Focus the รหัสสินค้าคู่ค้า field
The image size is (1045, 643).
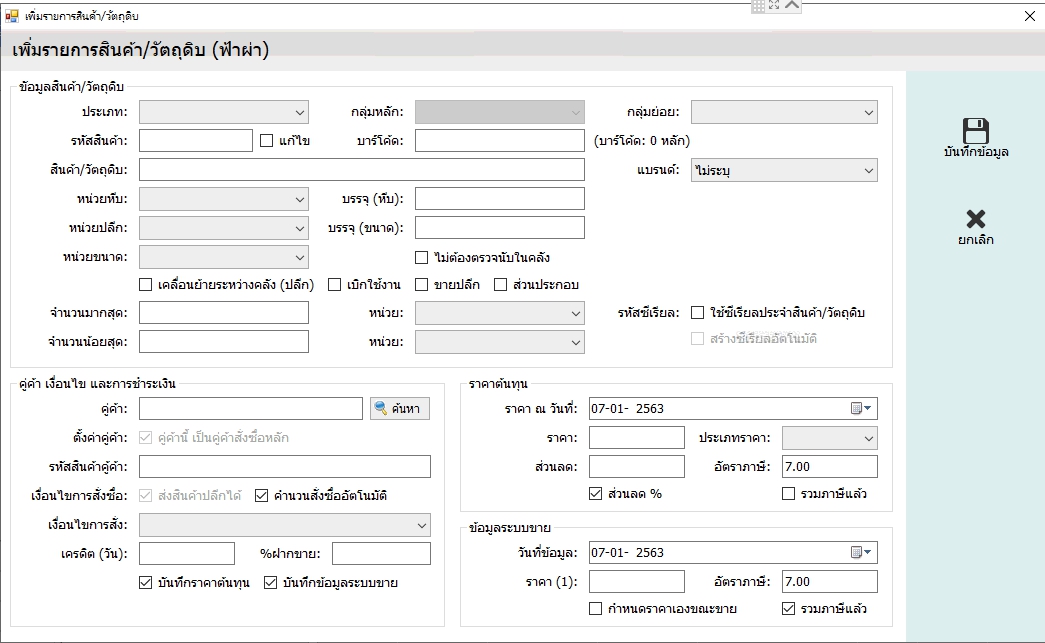click(285, 466)
